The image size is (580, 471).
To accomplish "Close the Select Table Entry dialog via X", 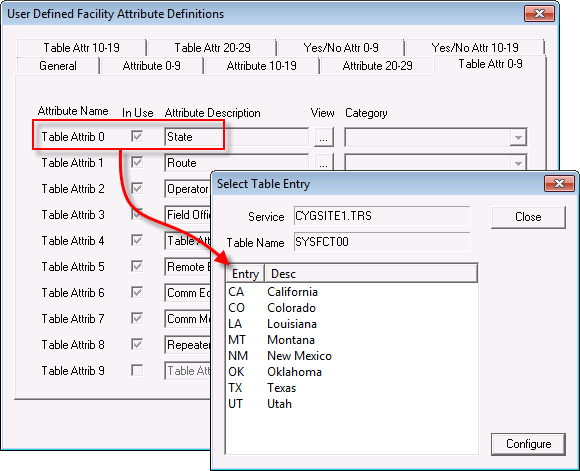I will pos(559,184).
